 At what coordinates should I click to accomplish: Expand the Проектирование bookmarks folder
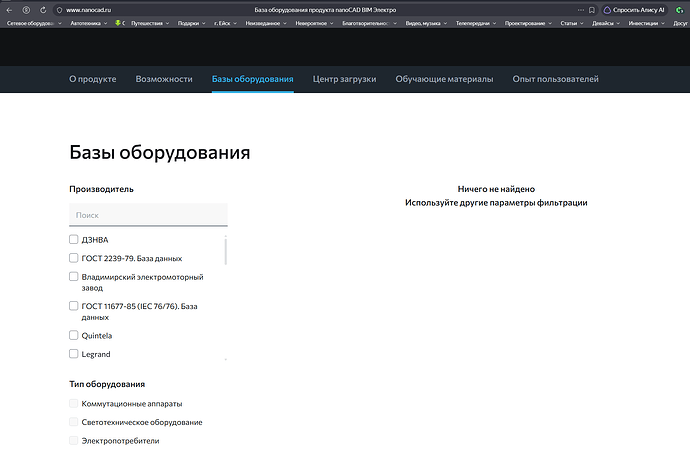[x=528, y=23]
